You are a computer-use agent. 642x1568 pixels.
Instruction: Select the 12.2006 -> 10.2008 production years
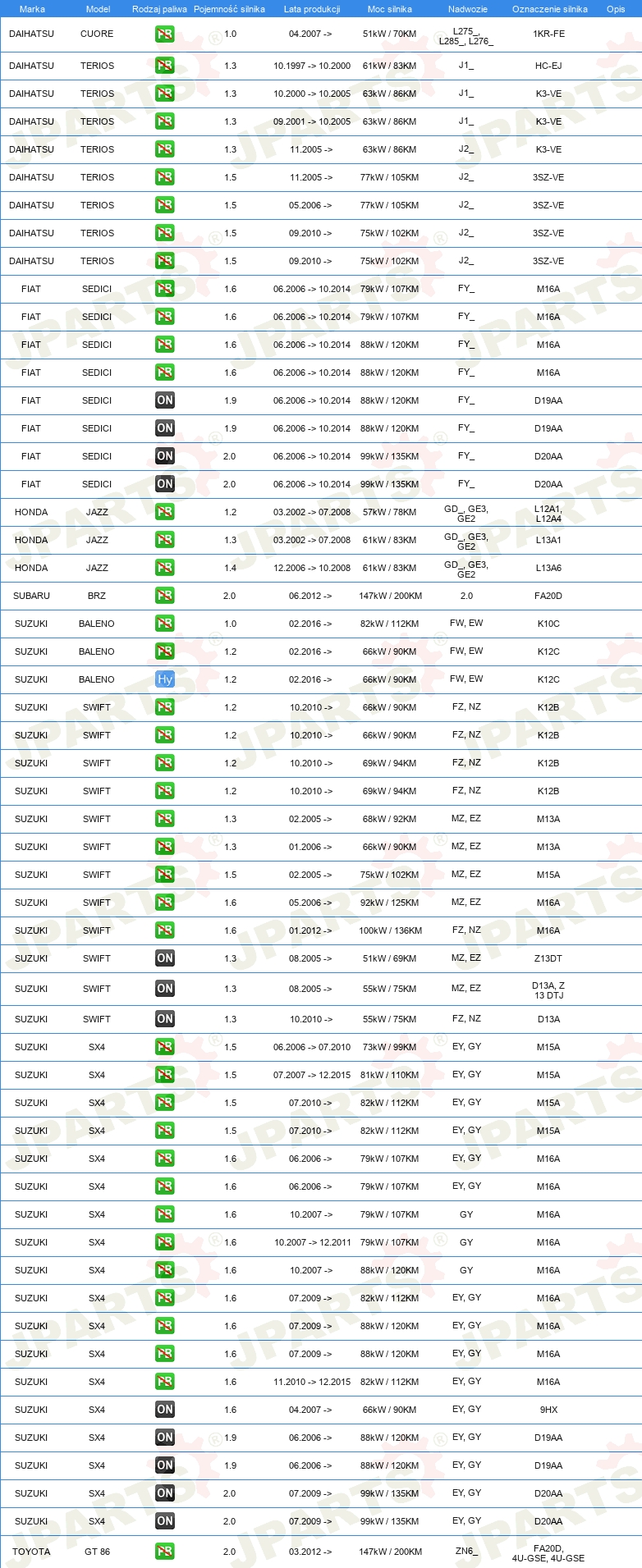(312, 568)
